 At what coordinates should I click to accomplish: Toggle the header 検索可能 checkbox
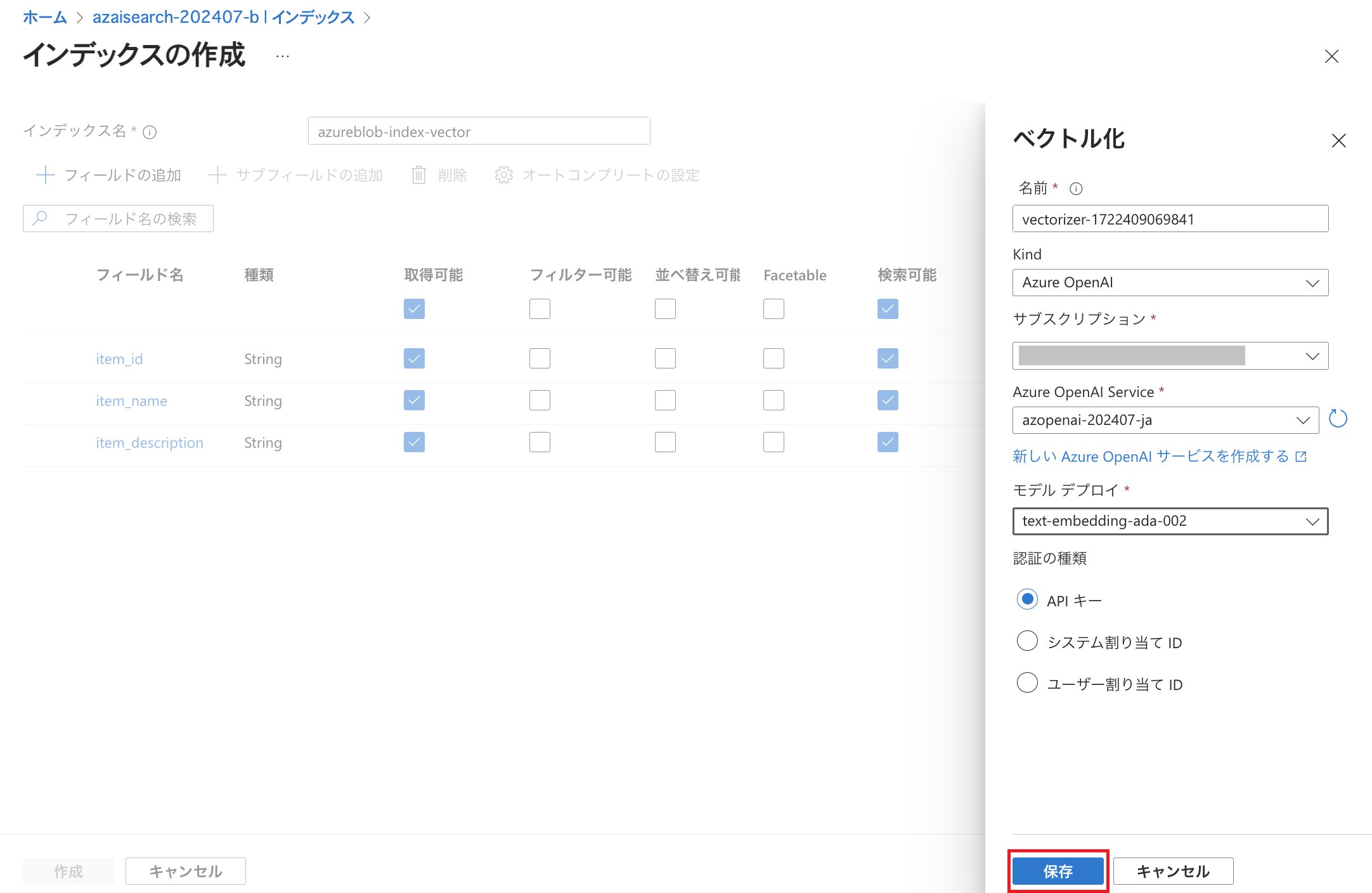pyautogui.click(x=888, y=309)
